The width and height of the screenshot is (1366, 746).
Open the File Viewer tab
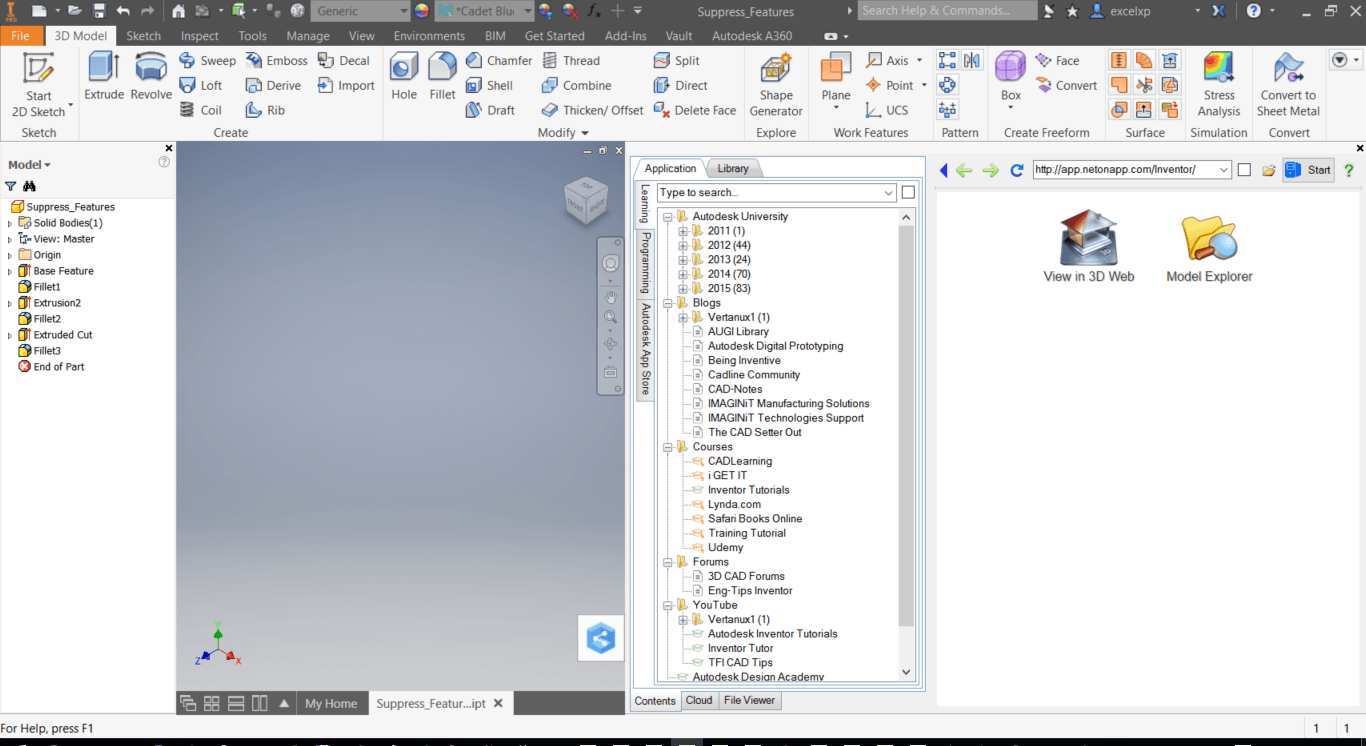[x=749, y=700]
